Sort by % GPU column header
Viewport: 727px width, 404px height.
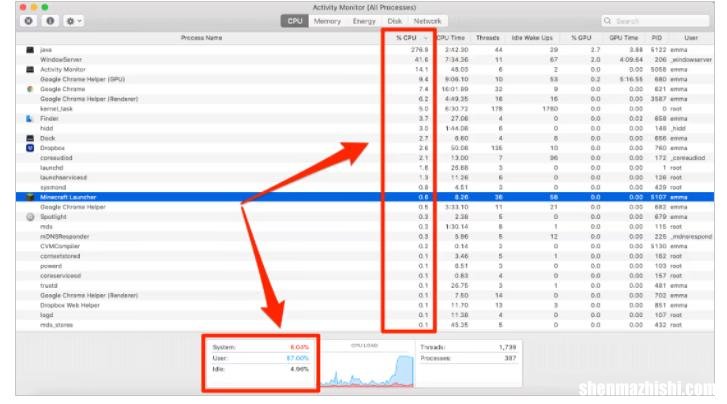(581, 38)
